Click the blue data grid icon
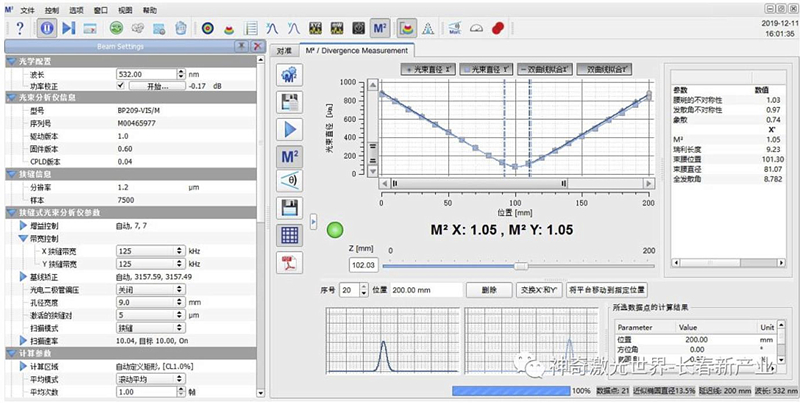800x403 pixels. tap(289, 234)
